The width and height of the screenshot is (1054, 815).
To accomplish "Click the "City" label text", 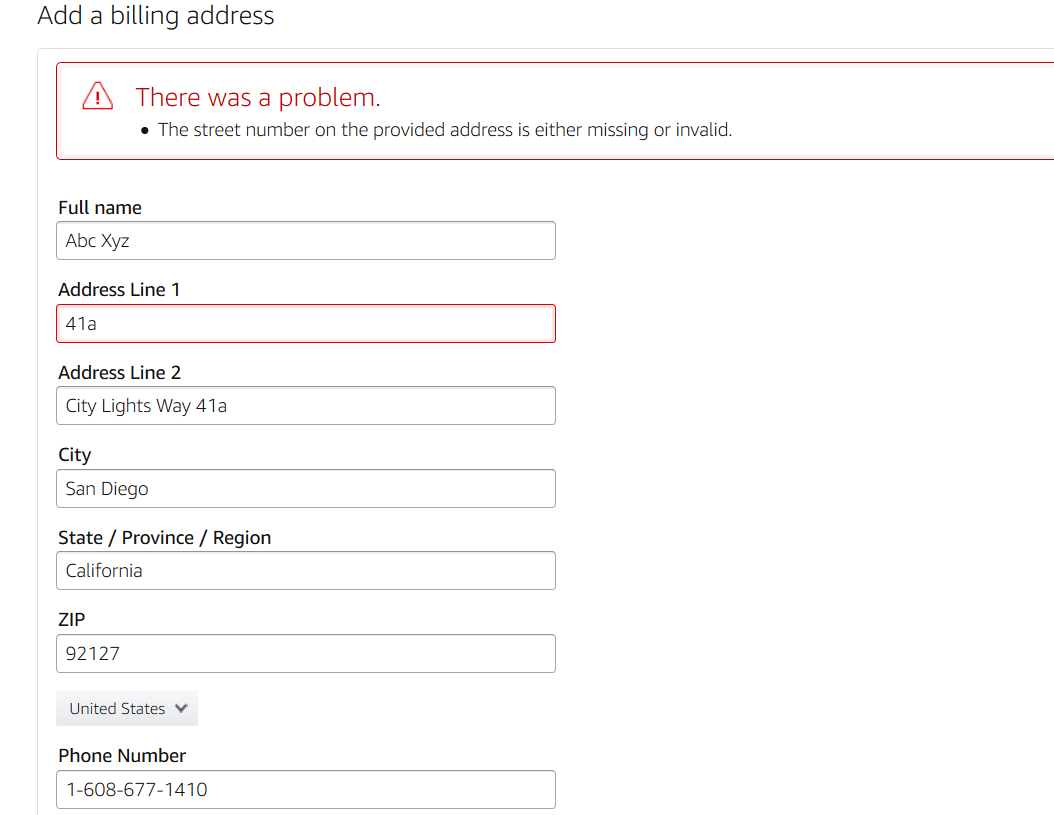I will coord(75,455).
